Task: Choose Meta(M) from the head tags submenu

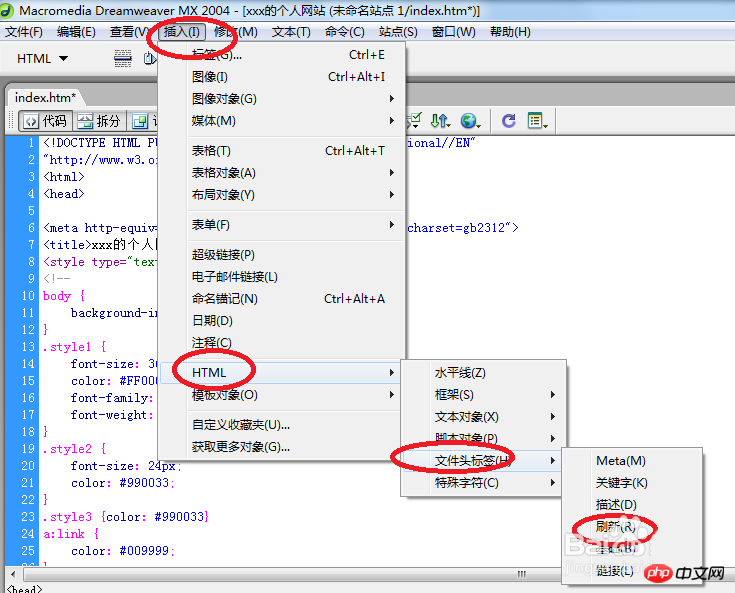Action: point(632,461)
